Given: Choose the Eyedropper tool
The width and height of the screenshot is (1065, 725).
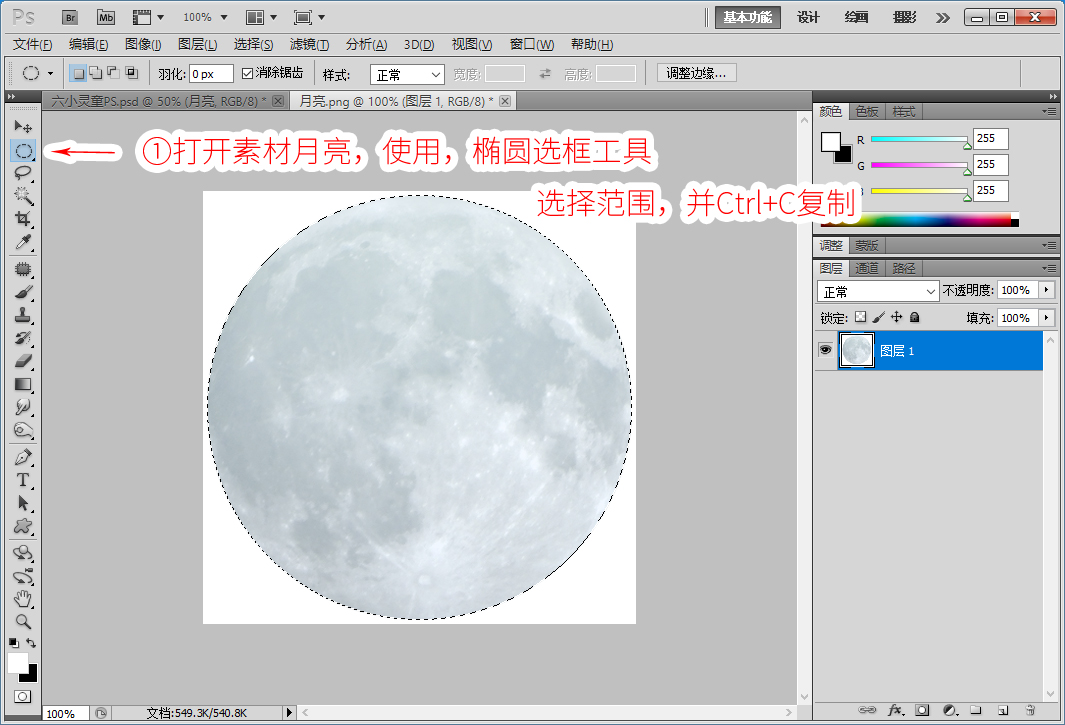Looking at the screenshot, I should pos(23,243).
